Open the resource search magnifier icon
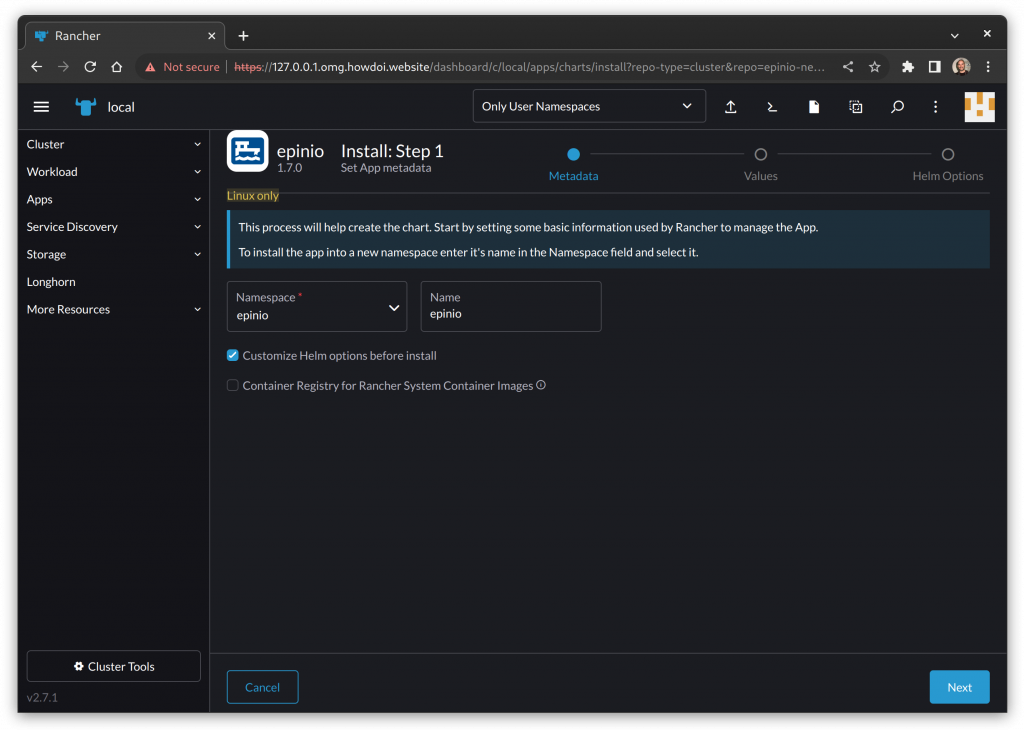 [x=897, y=107]
